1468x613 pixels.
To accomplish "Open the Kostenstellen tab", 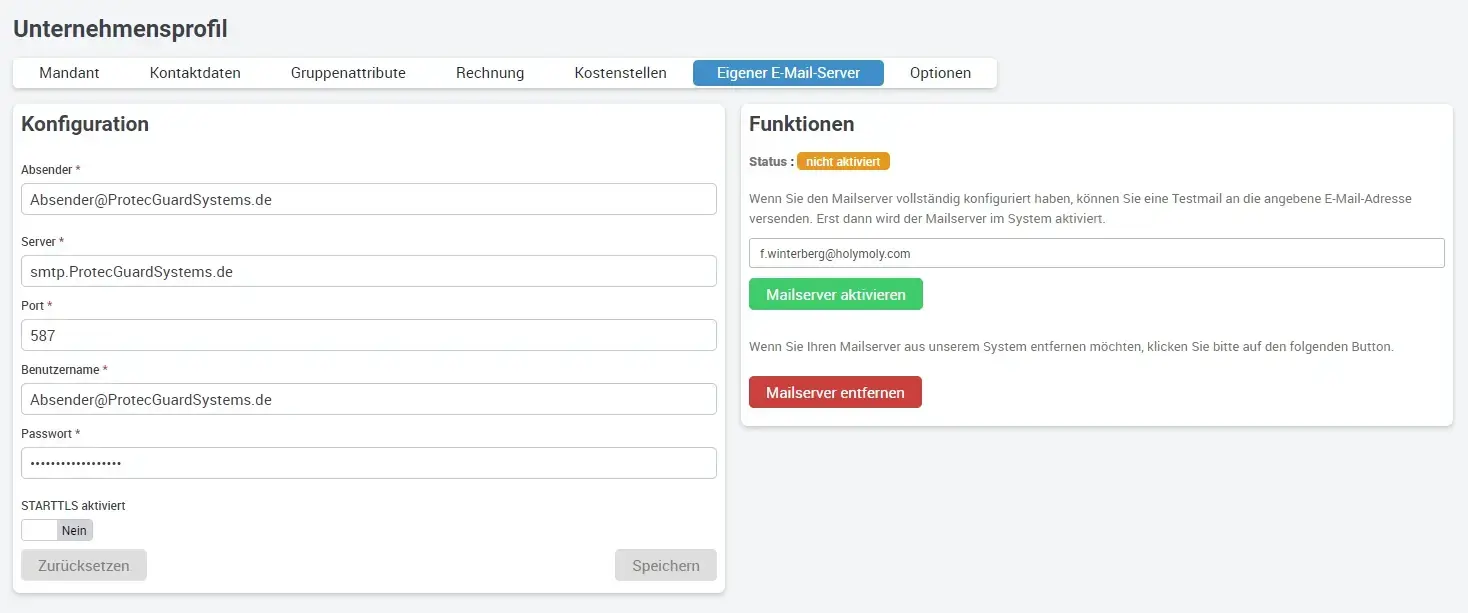I will [620, 73].
